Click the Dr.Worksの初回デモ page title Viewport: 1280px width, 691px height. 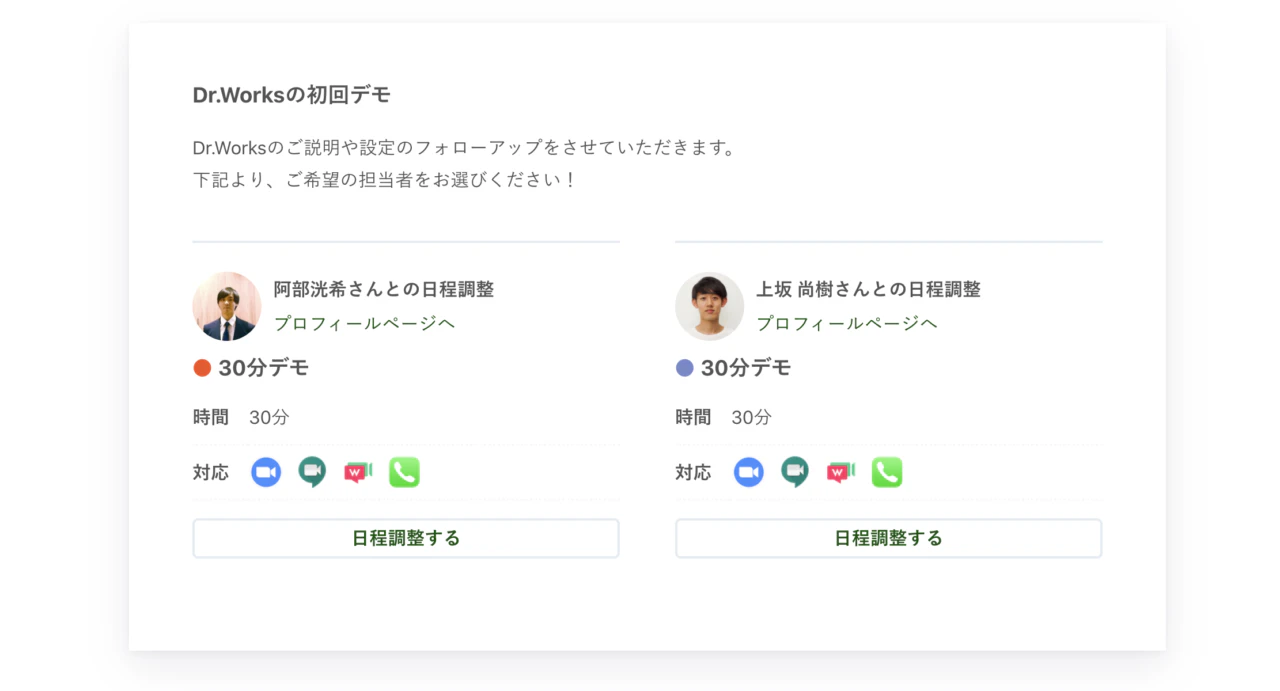[292, 95]
